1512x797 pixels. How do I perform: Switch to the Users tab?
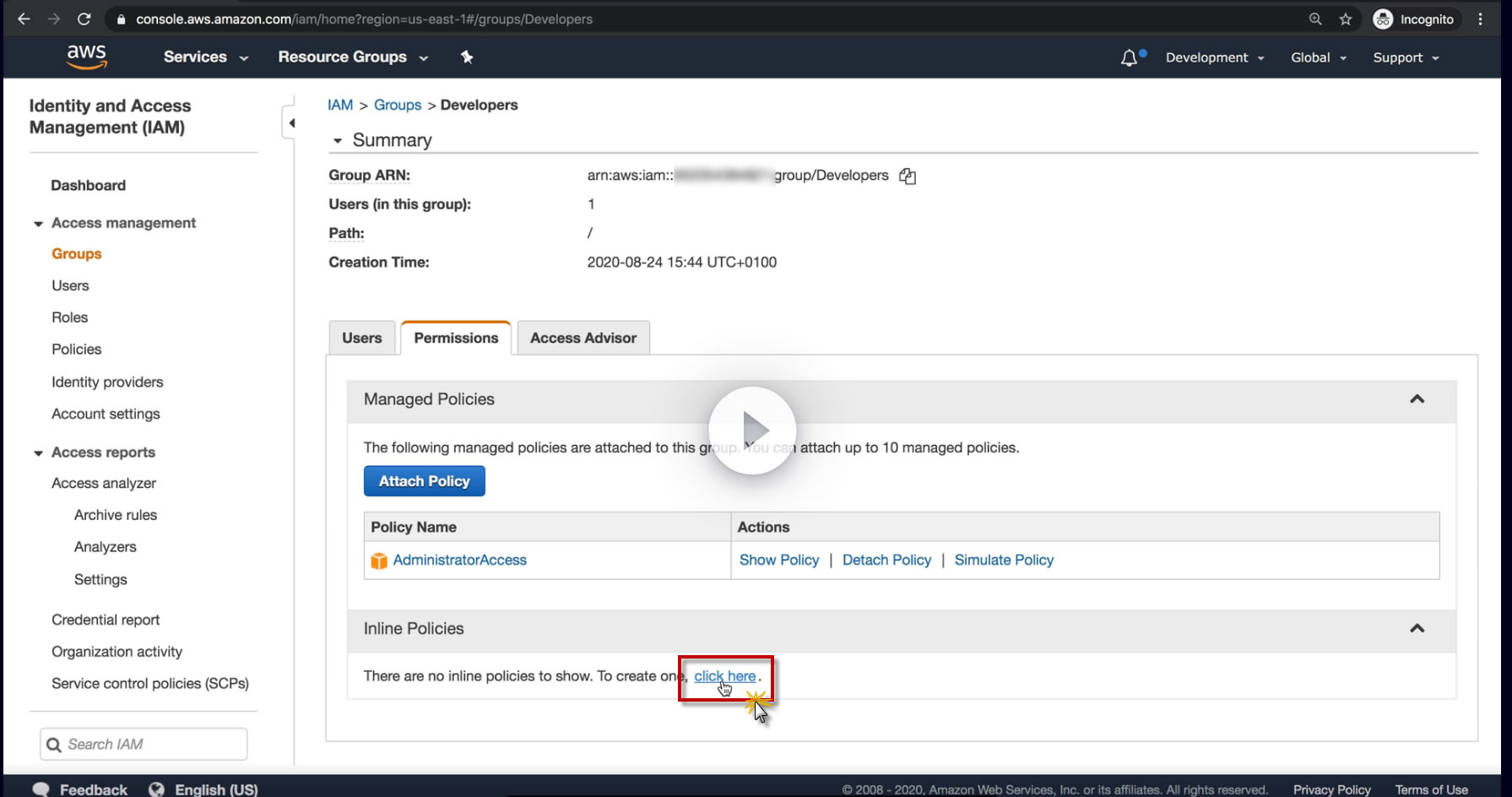[361, 338]
